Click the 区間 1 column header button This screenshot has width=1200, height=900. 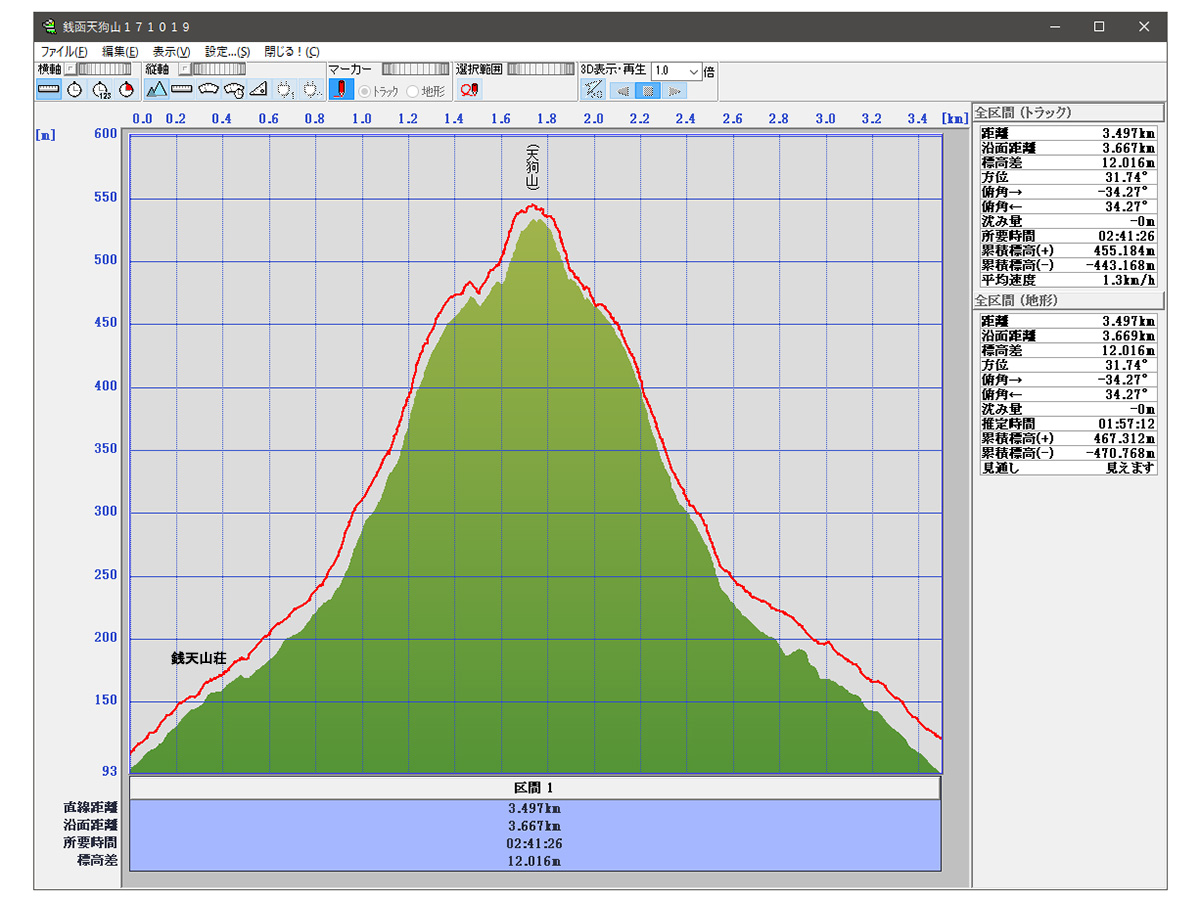(x=535, y=787)
